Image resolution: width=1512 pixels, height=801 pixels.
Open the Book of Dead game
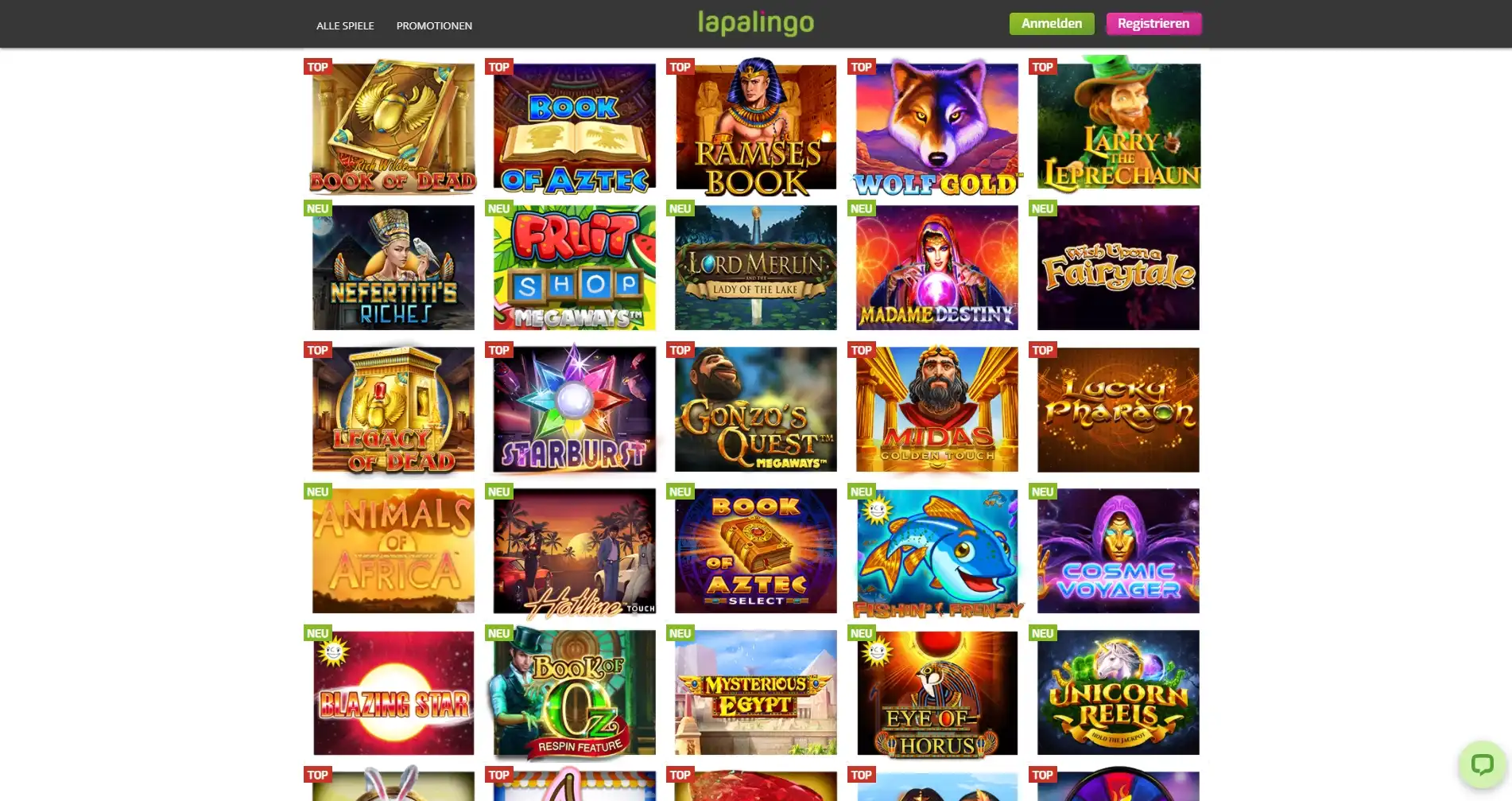[x=394, y=126]
